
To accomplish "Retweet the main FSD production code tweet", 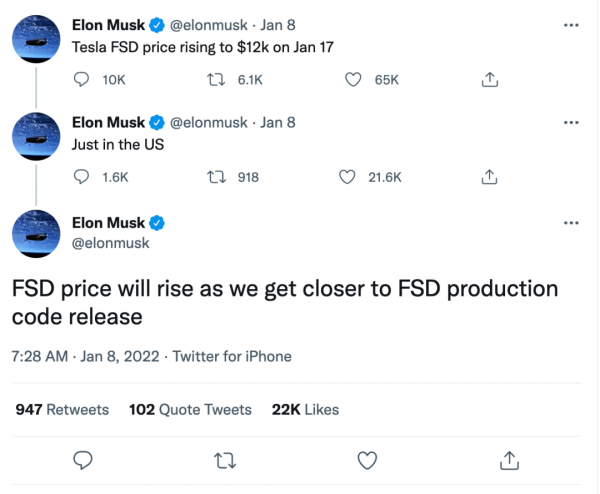I will pyautogui.click(x=226, y=460).
